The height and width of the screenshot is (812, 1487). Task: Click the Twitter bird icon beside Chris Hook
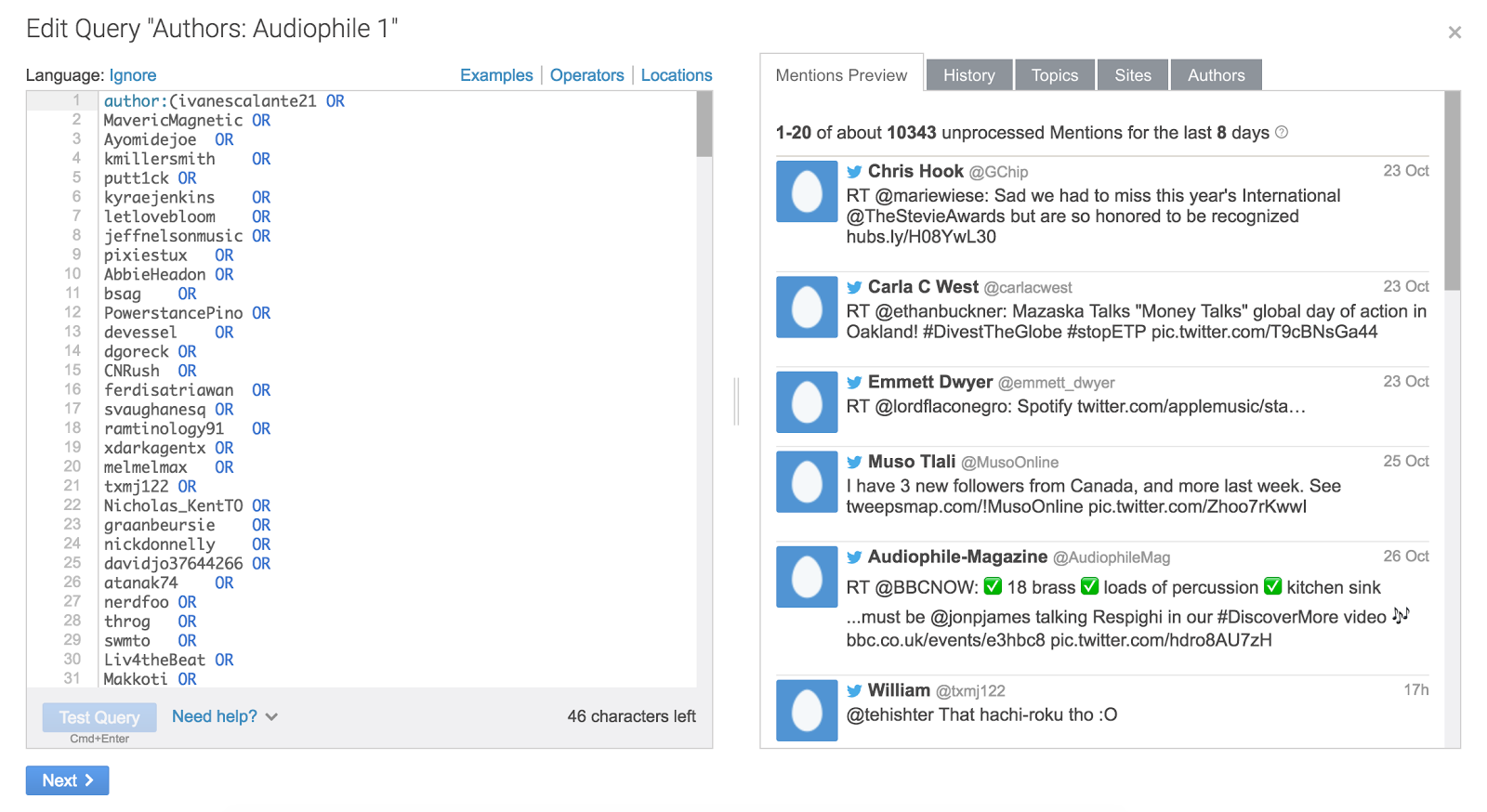(x=854, y=172)
